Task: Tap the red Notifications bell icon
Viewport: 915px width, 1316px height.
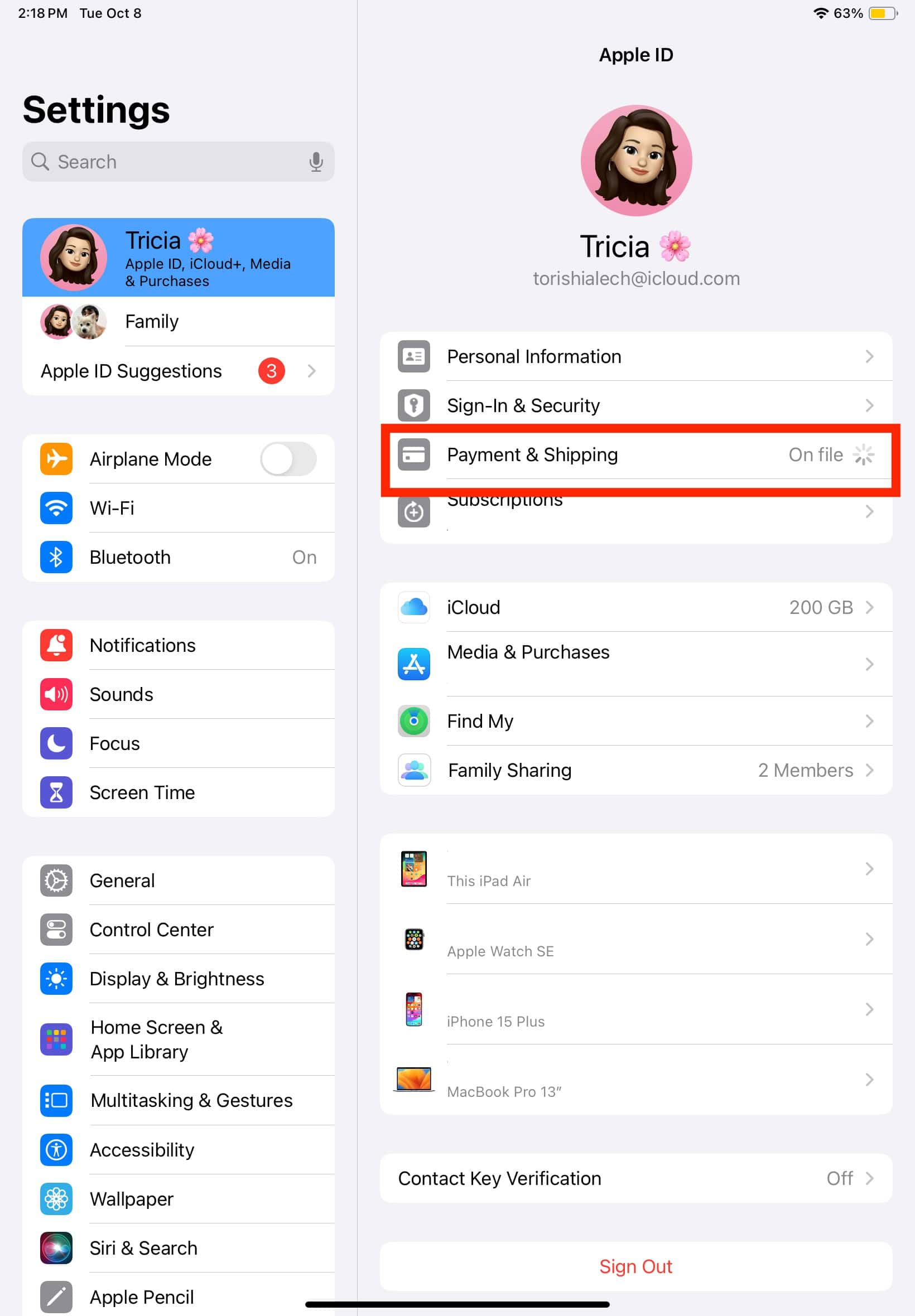Action: pyautogui.click(x=56, y=646)
